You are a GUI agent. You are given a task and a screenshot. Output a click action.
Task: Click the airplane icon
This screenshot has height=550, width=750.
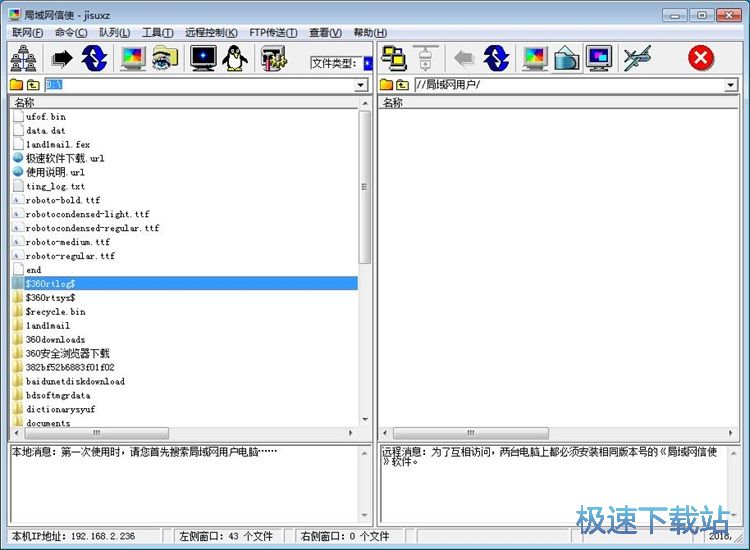pos(638,58)
